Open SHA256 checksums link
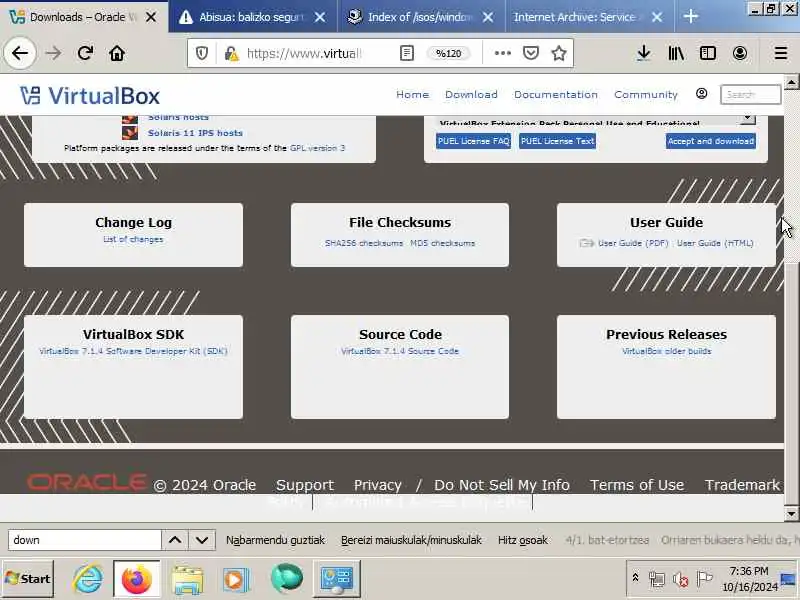 (364, 243)
